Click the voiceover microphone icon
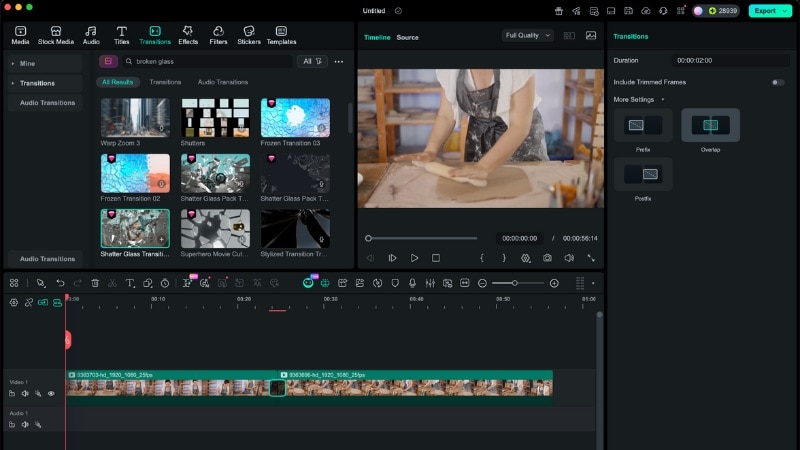800x450 pixels. 413,283
